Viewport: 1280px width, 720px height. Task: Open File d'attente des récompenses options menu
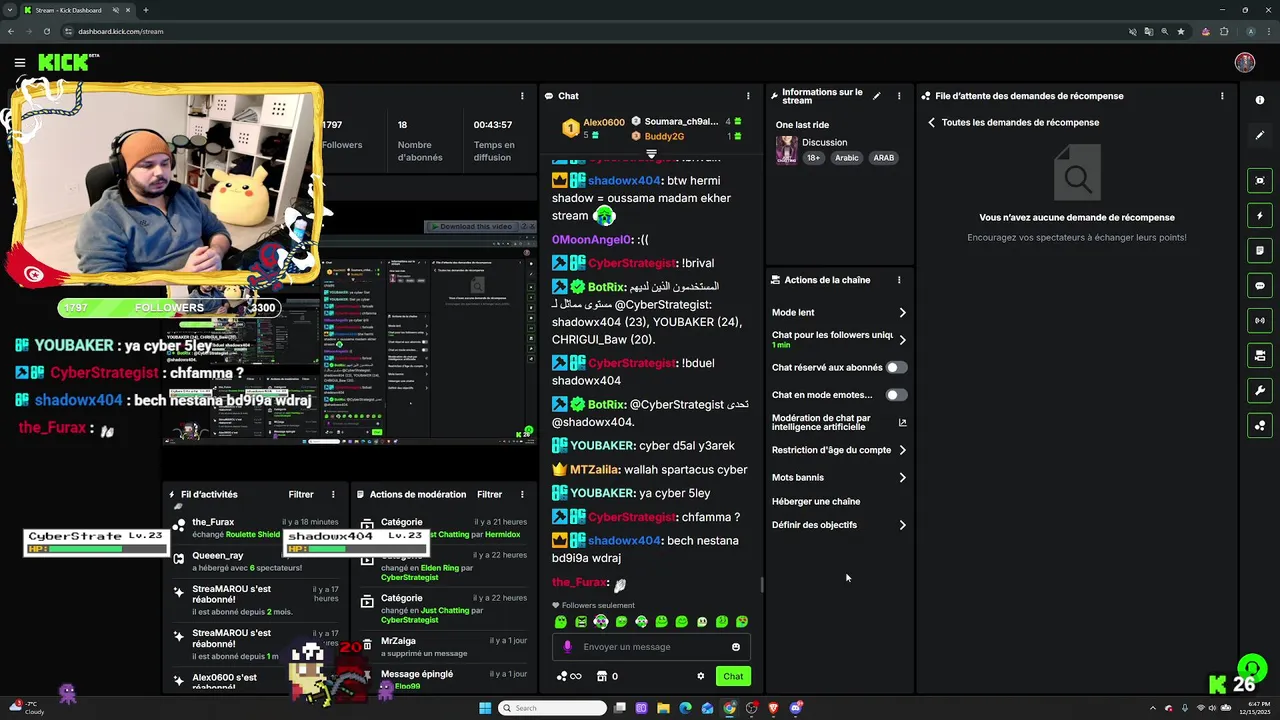click(1222, 96)
